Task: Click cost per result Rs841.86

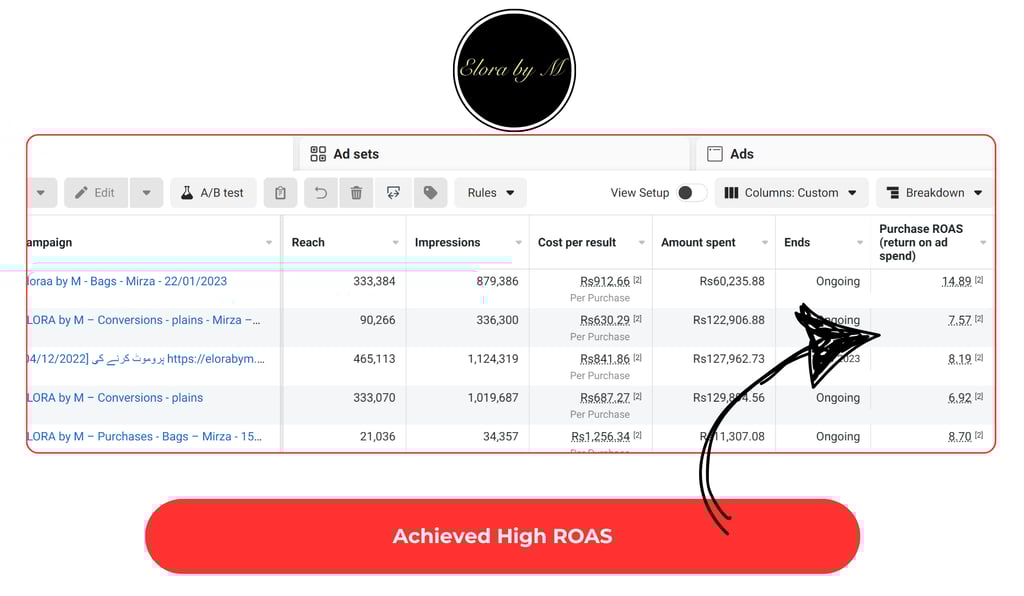Action: (x=605, y=358)
